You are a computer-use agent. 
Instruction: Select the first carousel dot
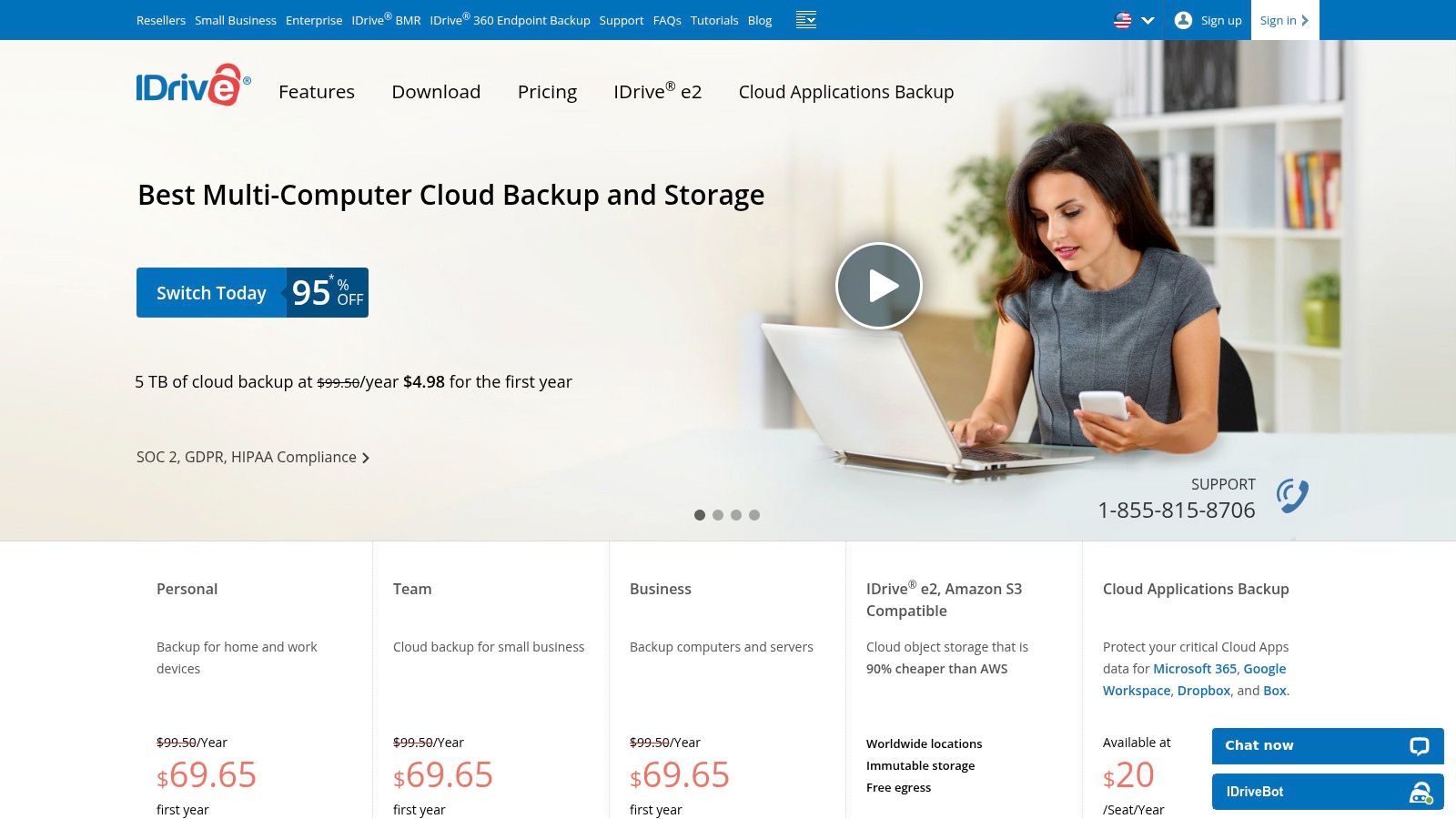pos(700,515)
